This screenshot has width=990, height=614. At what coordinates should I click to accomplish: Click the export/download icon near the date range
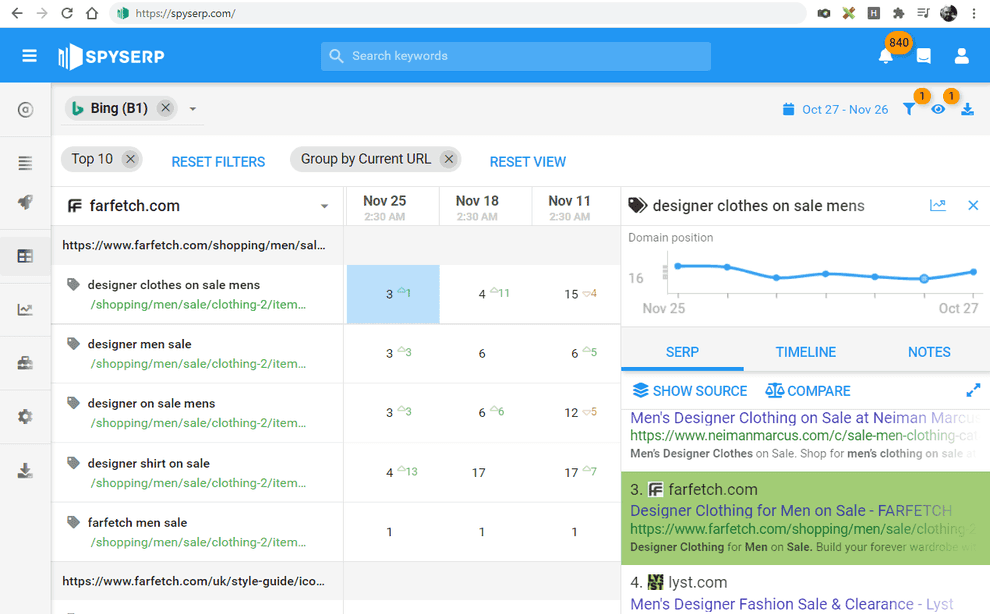(967, 109)
